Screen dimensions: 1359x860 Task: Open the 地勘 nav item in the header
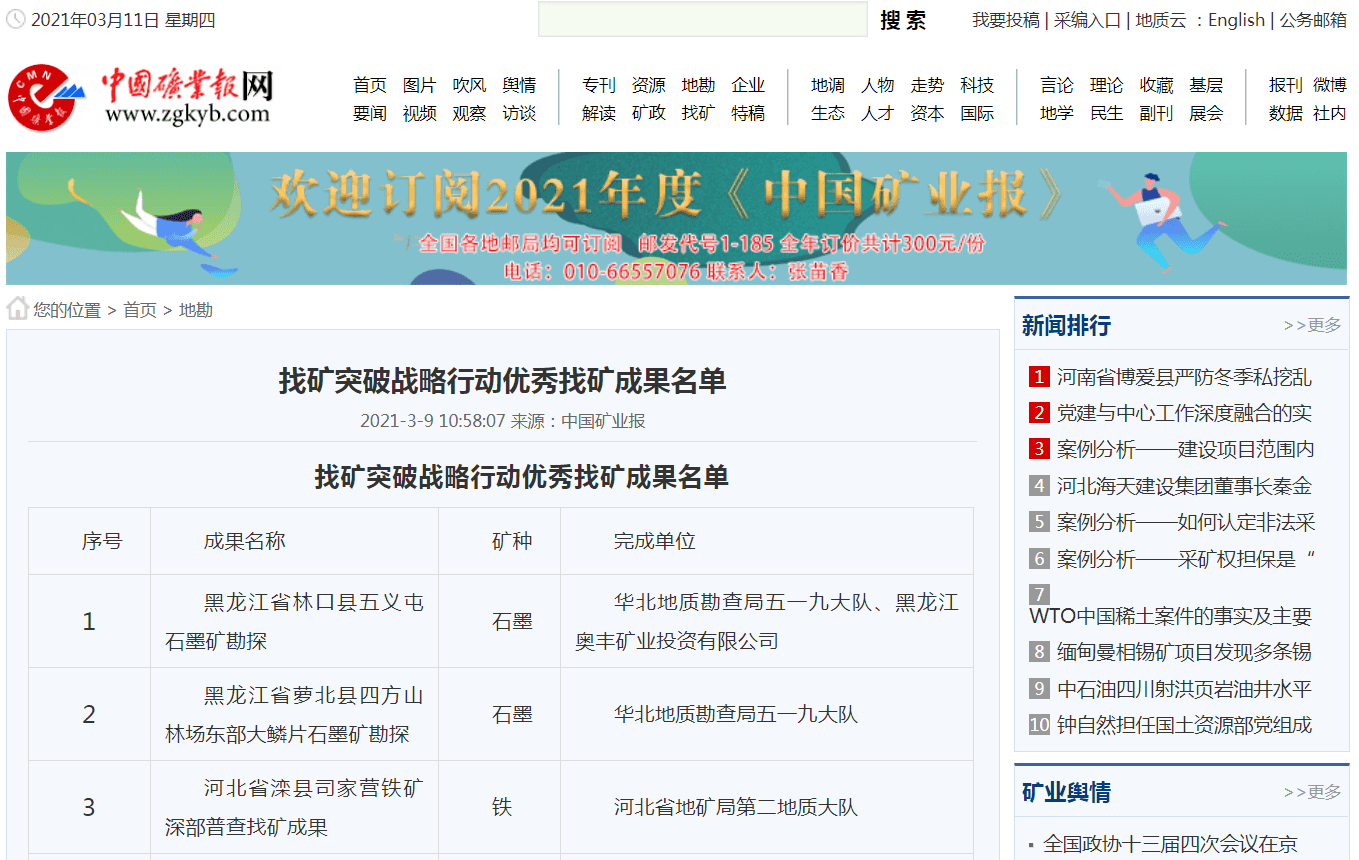point(698,85)
